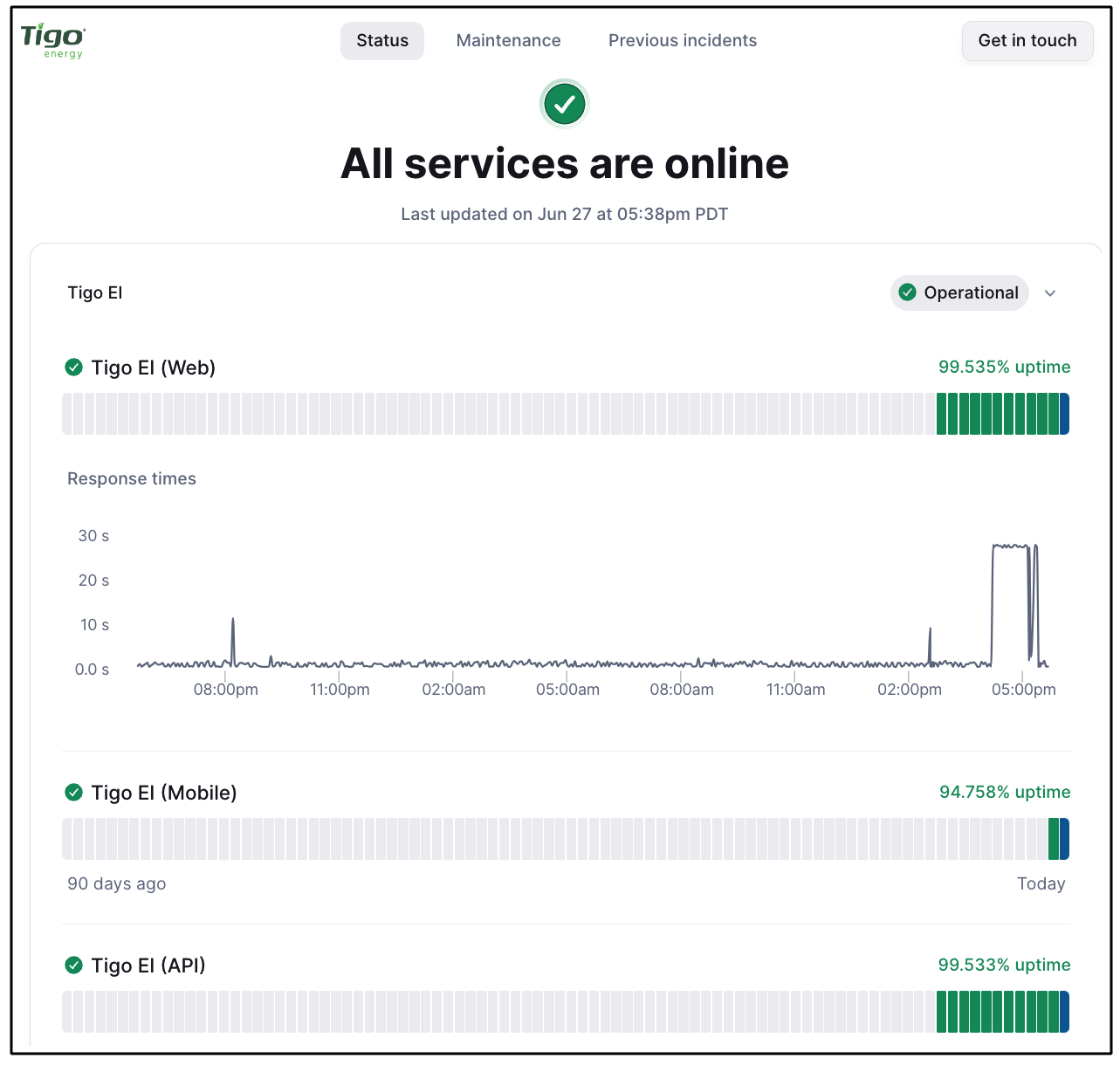Click green status icon beside Tigo EI (API)
Screen dimensions: 1120x1065
coord(74,965)
